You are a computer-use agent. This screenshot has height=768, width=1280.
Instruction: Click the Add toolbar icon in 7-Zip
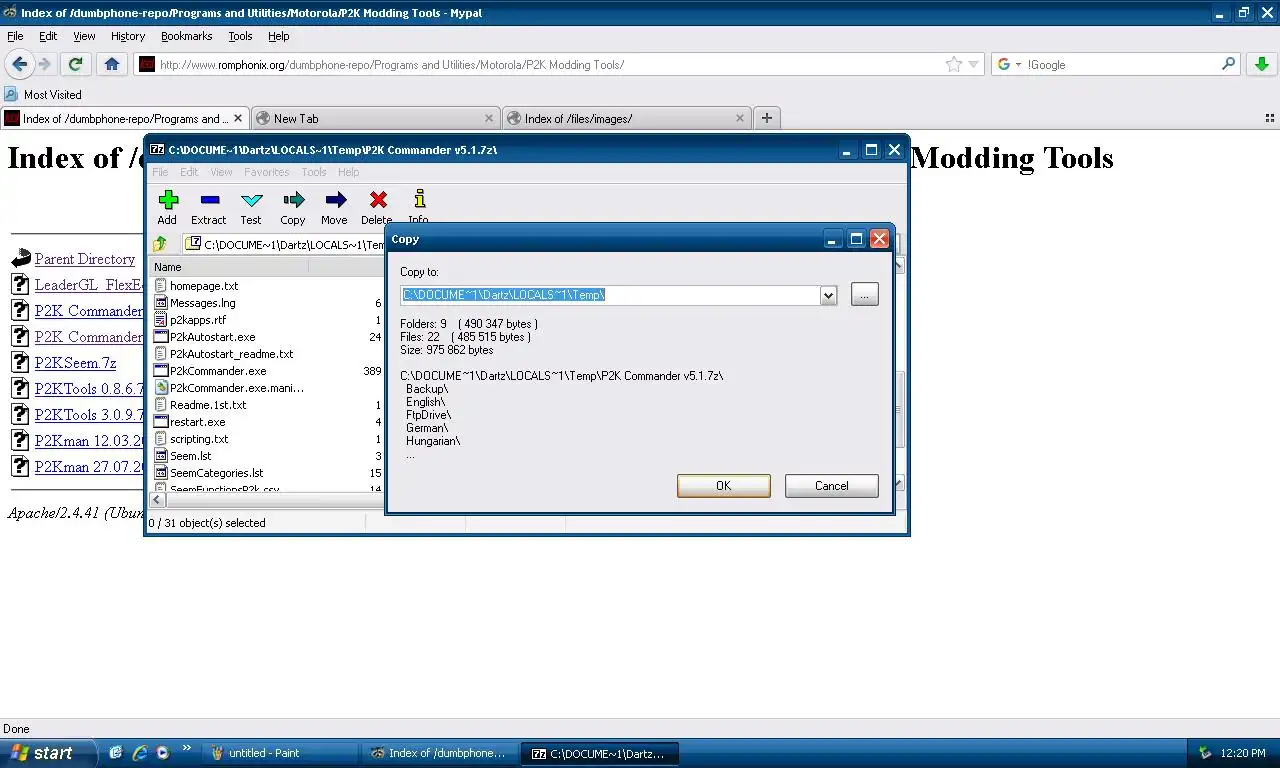[x=168, y=200]
